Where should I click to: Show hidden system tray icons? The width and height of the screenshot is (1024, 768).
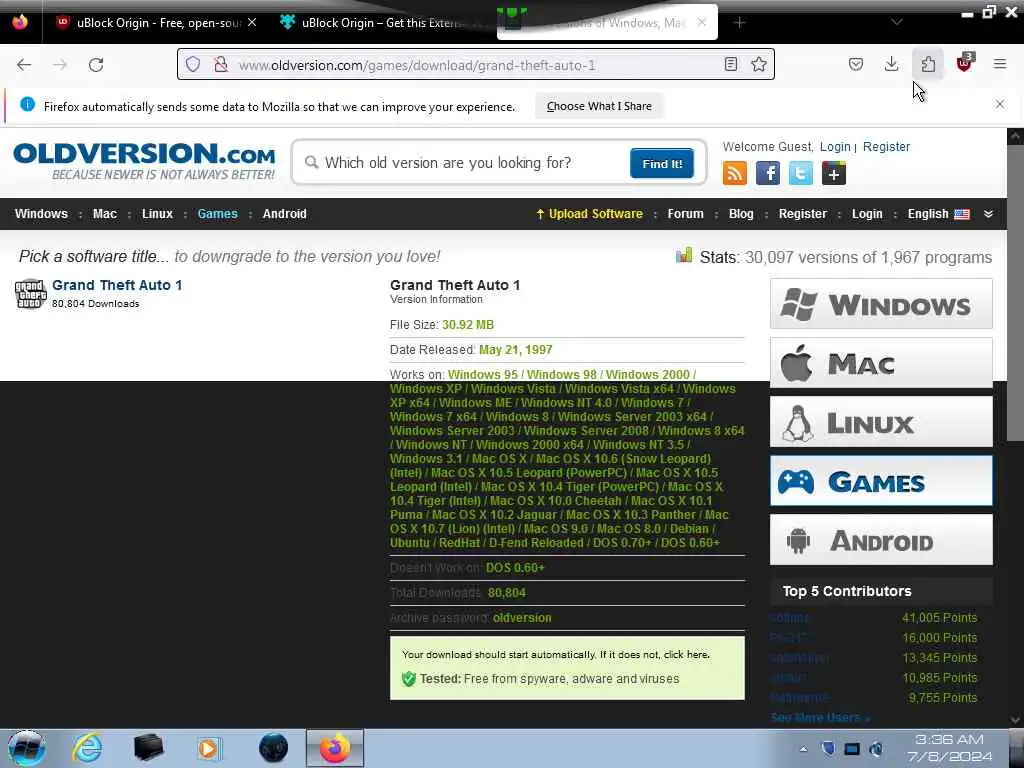point(803,749)
